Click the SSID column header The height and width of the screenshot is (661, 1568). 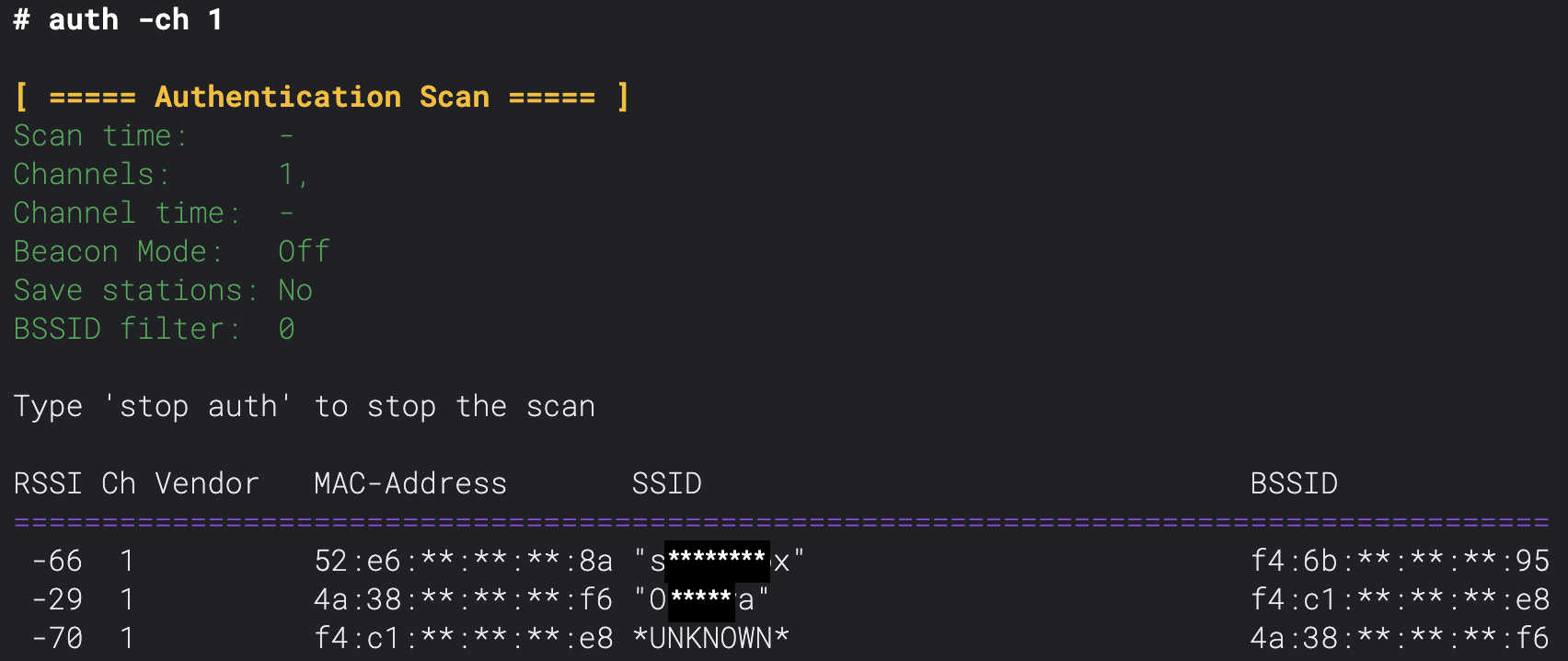[x=667, y=483]
